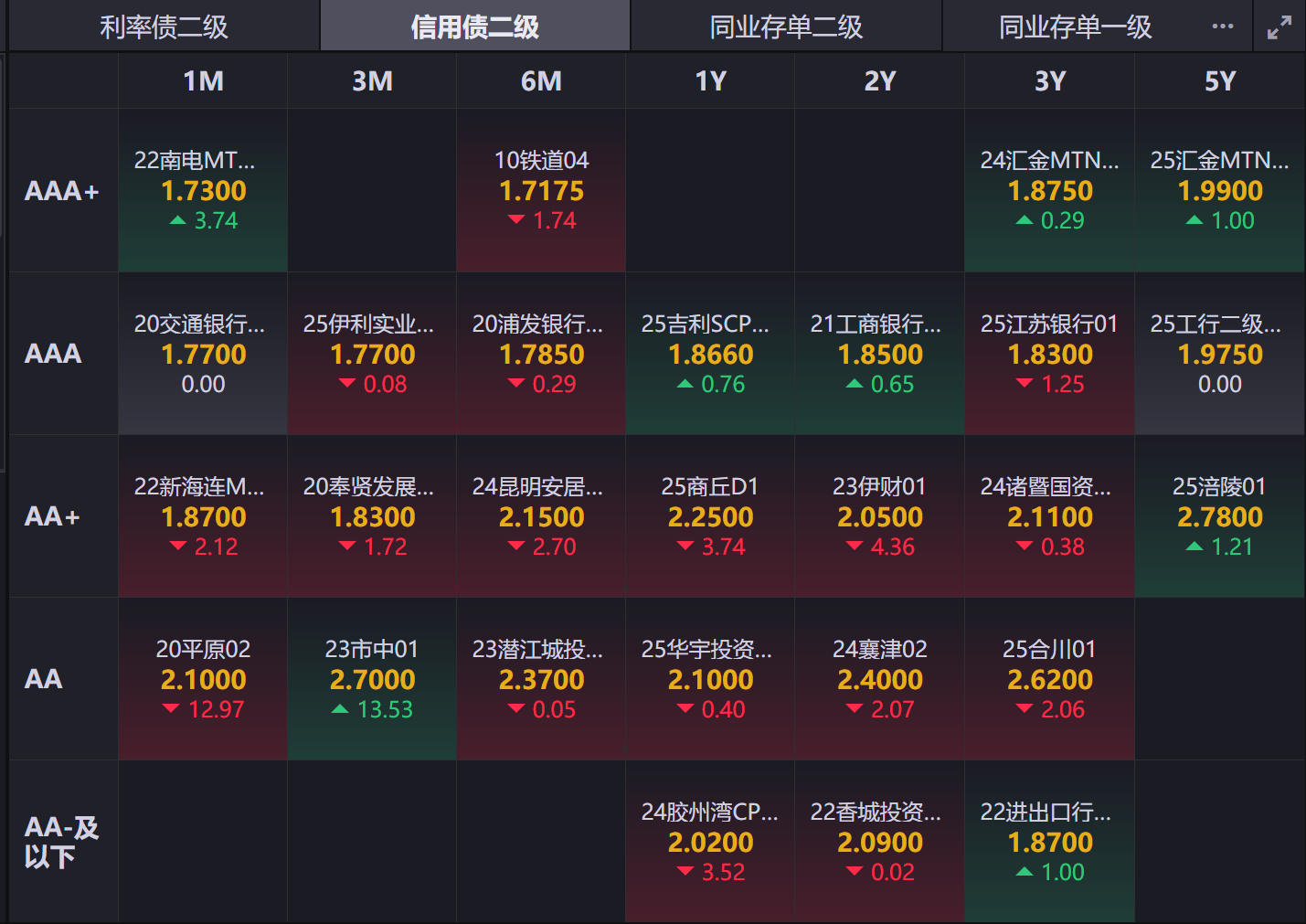Open the 20交通银行... bond cell

pyautogui.click(x=203, y=354)
